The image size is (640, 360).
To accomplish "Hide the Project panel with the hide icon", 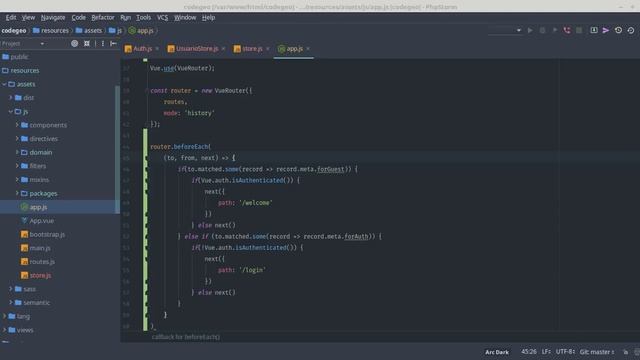I will click(113, 43).
